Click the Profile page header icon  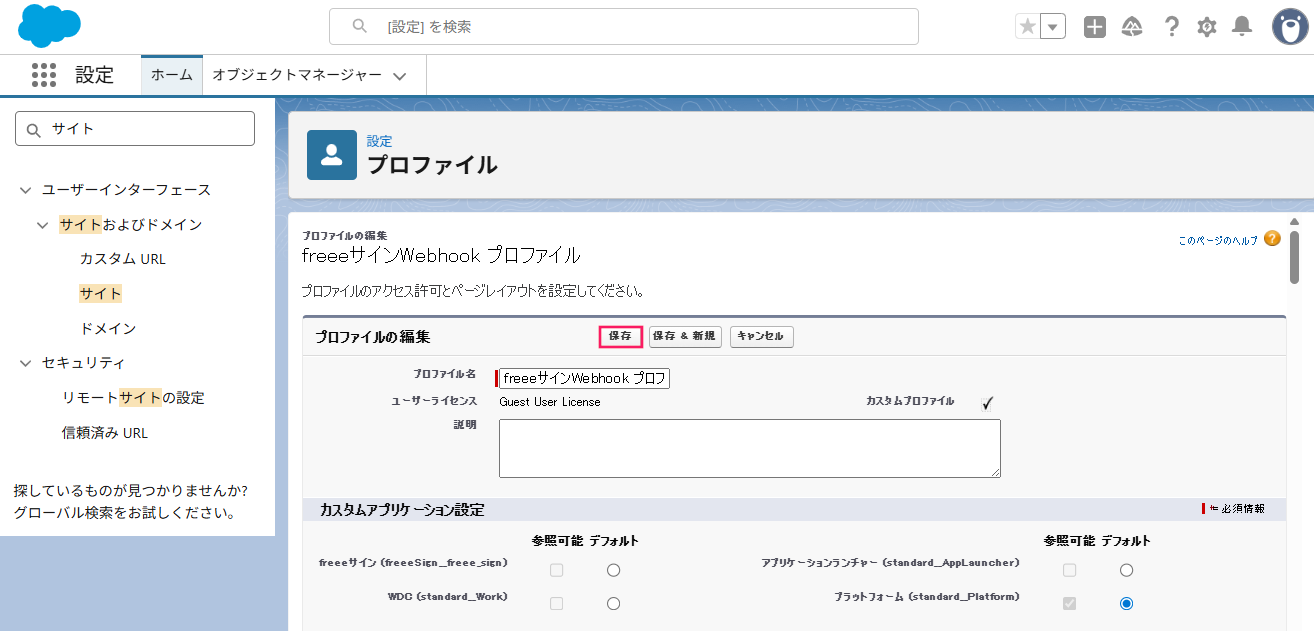pos(332,155)
